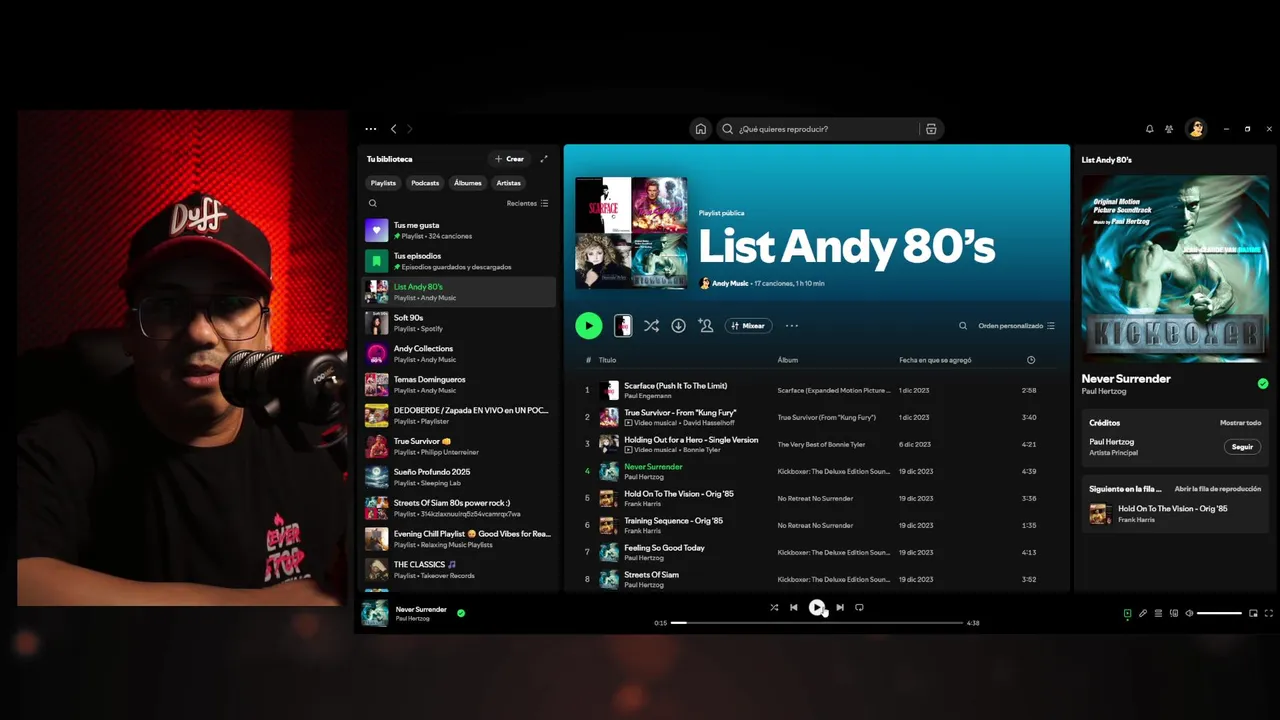Open the preview cover next to play button
This screenshot has height=720, width=1280.
[x=622, y=326]
